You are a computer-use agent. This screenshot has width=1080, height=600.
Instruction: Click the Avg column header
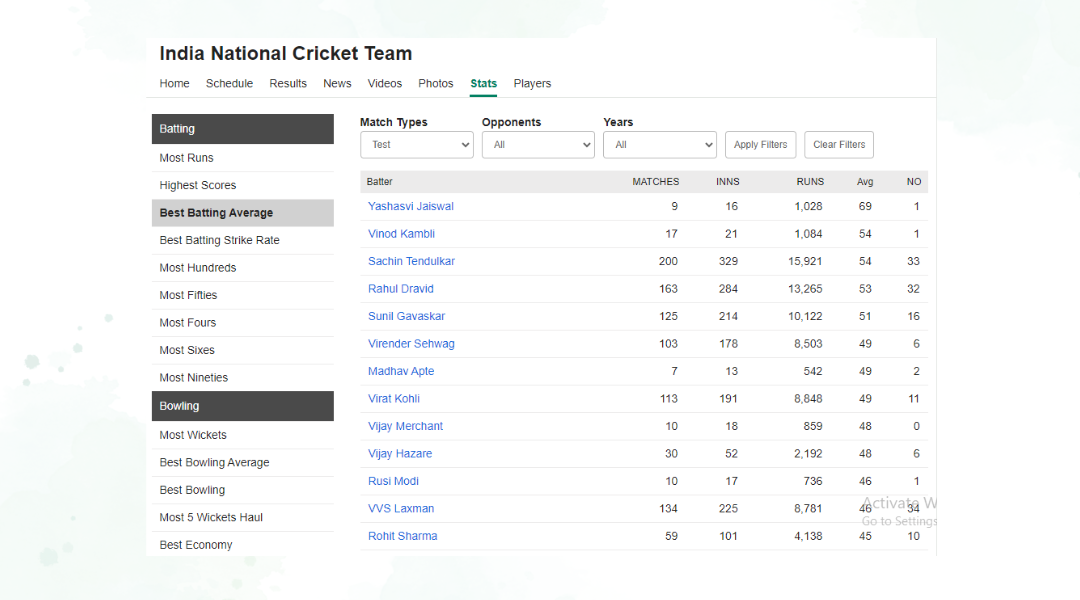tap(865, 182)
